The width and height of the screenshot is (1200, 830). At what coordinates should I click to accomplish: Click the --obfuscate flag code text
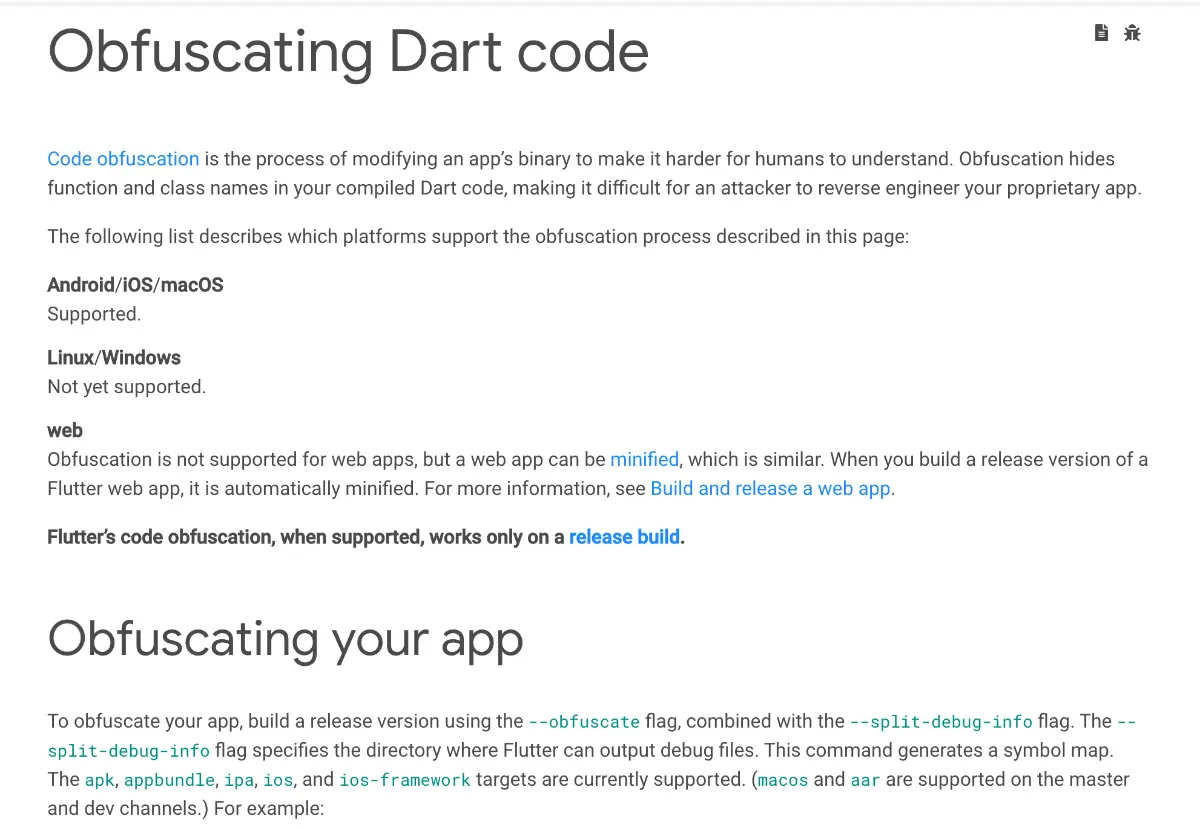[584, 722]
